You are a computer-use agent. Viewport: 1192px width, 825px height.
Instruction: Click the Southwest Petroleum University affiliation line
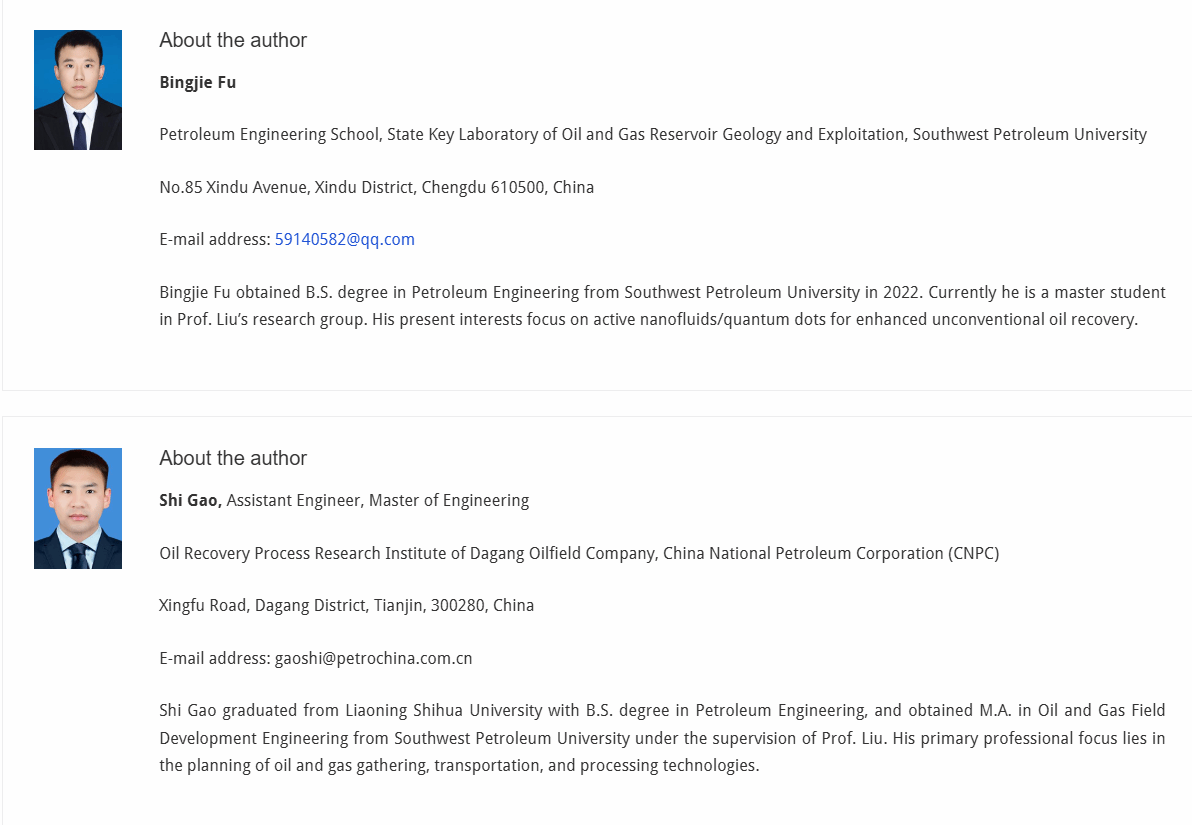[x=653, y=135]
